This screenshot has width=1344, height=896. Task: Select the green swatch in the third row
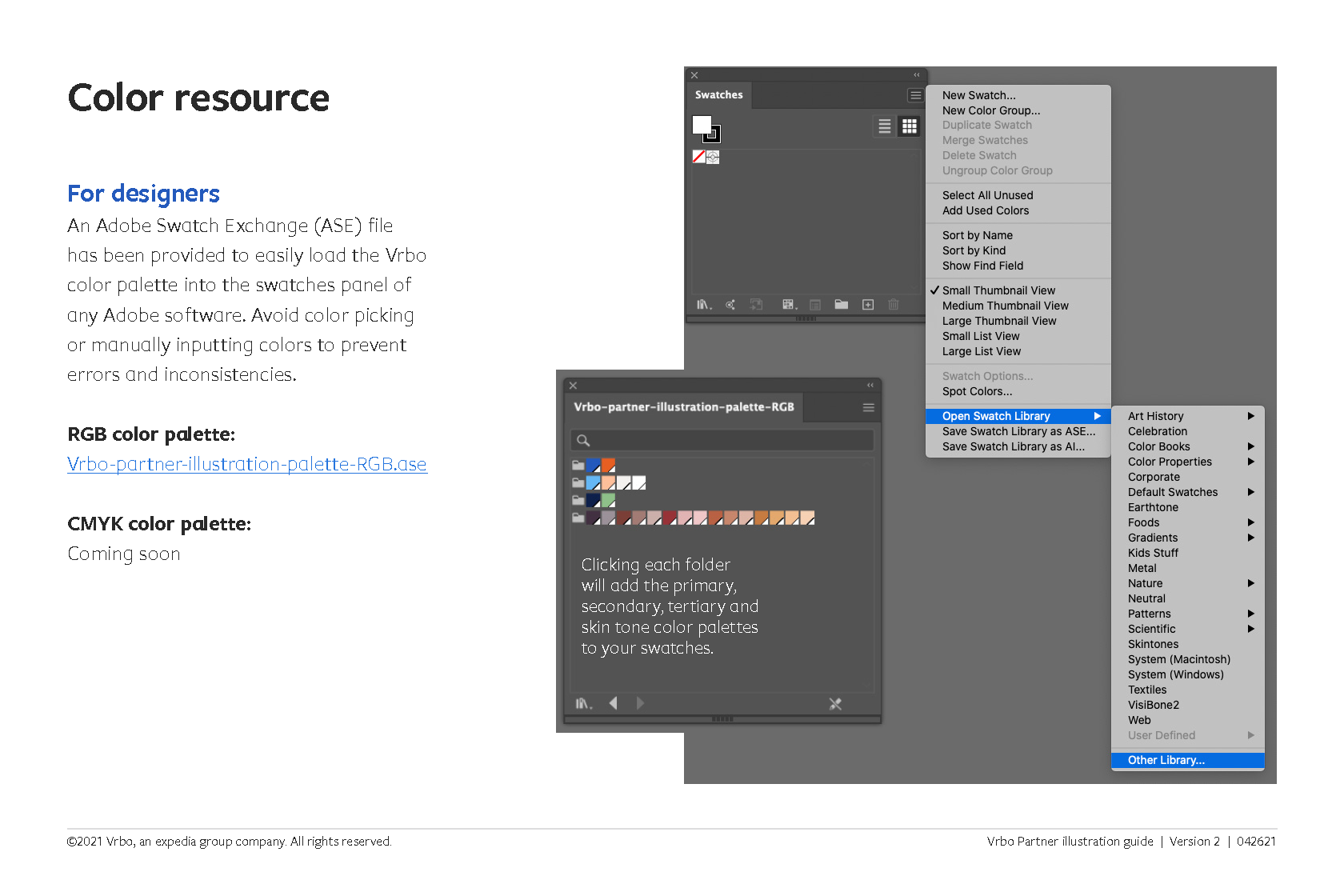[x=608, y=501]
